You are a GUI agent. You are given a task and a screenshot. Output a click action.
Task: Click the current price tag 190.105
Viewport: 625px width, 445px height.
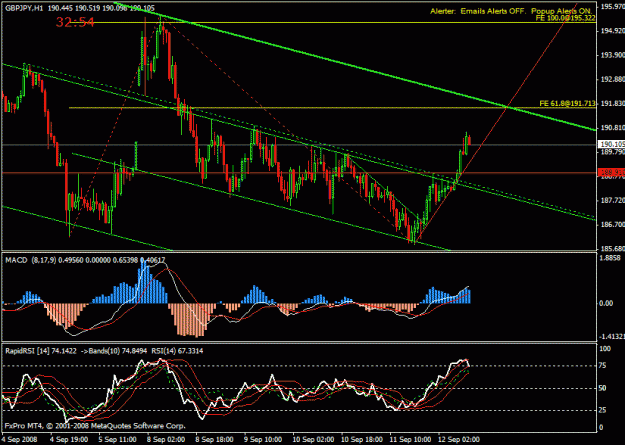611,144
